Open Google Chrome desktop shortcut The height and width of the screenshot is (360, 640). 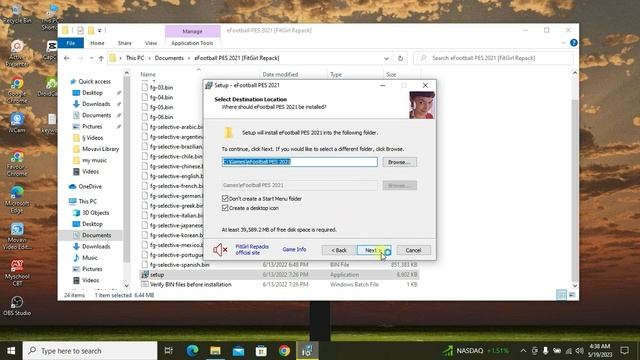click(x=17, y=90)
